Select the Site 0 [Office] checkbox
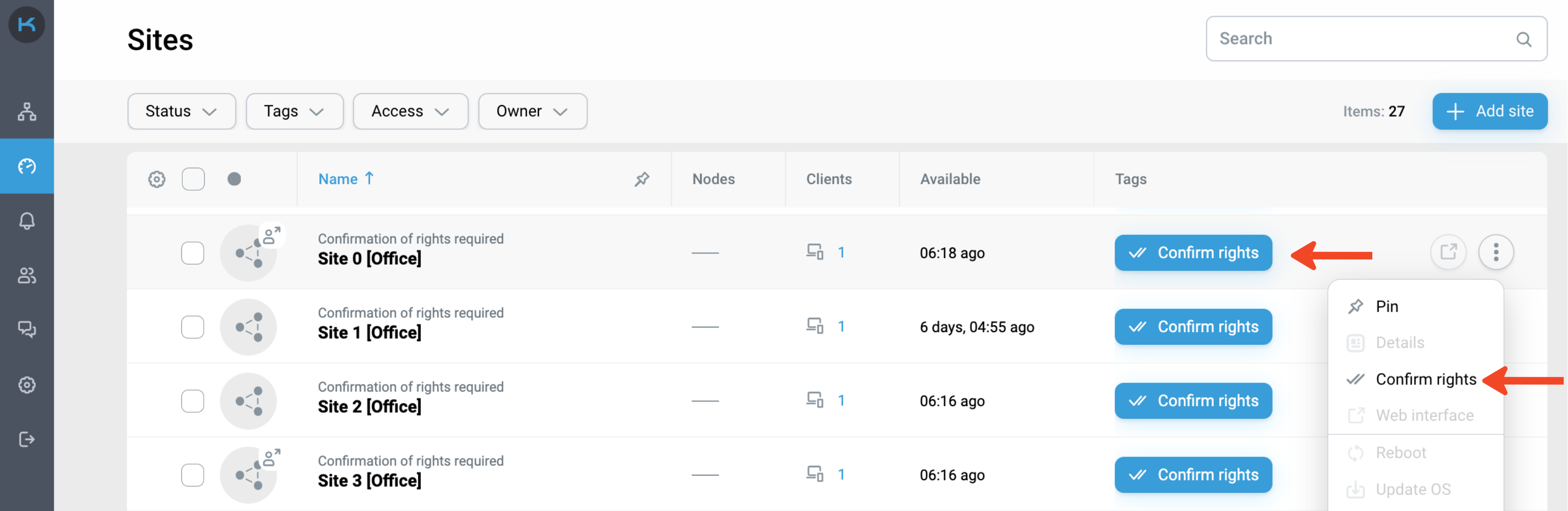Screen dimensions: 1568x511 coord(193,253)
